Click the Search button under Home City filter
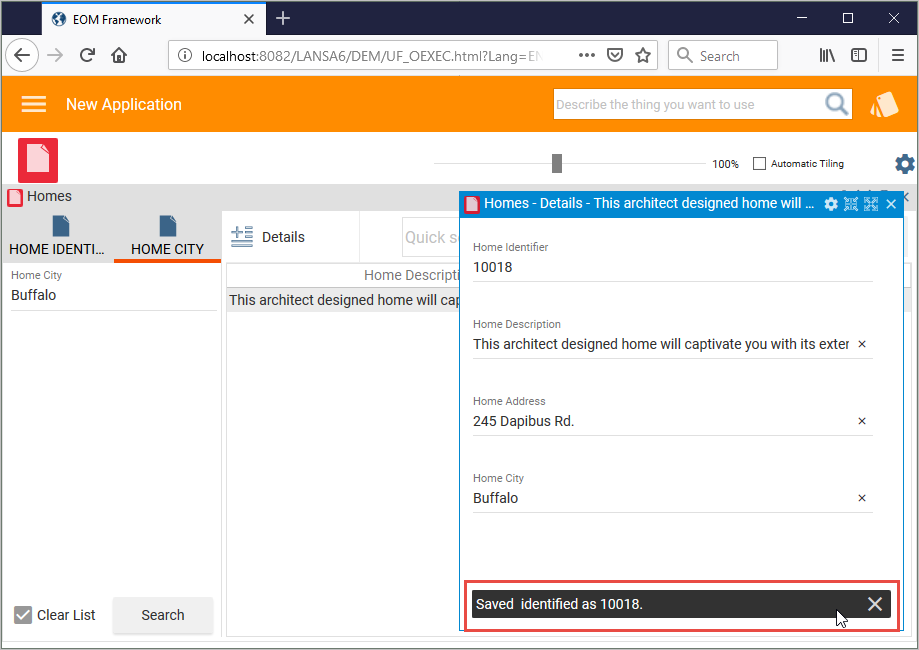This screenshot has height=650, width=919. [x=162, y=615]
